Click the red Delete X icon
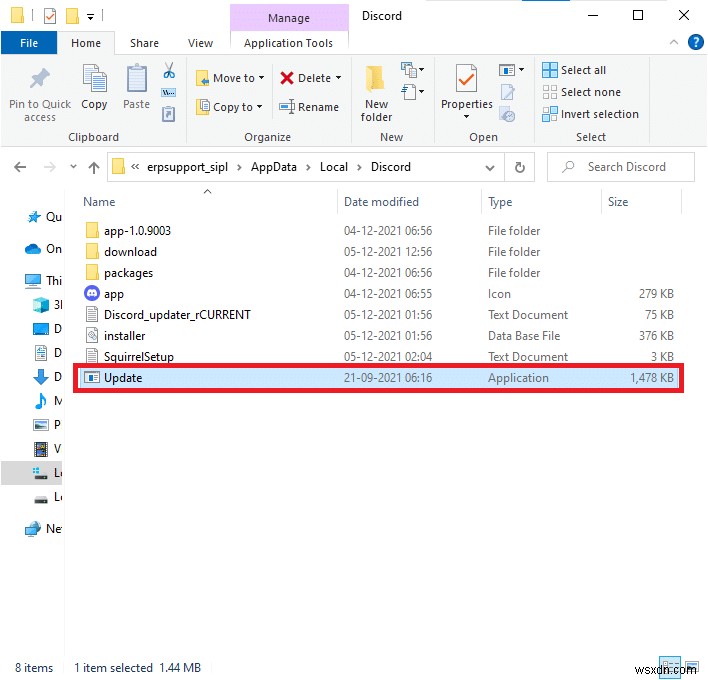Image resolution: width=708 pixels, height=680 pixels. (287, 78)
